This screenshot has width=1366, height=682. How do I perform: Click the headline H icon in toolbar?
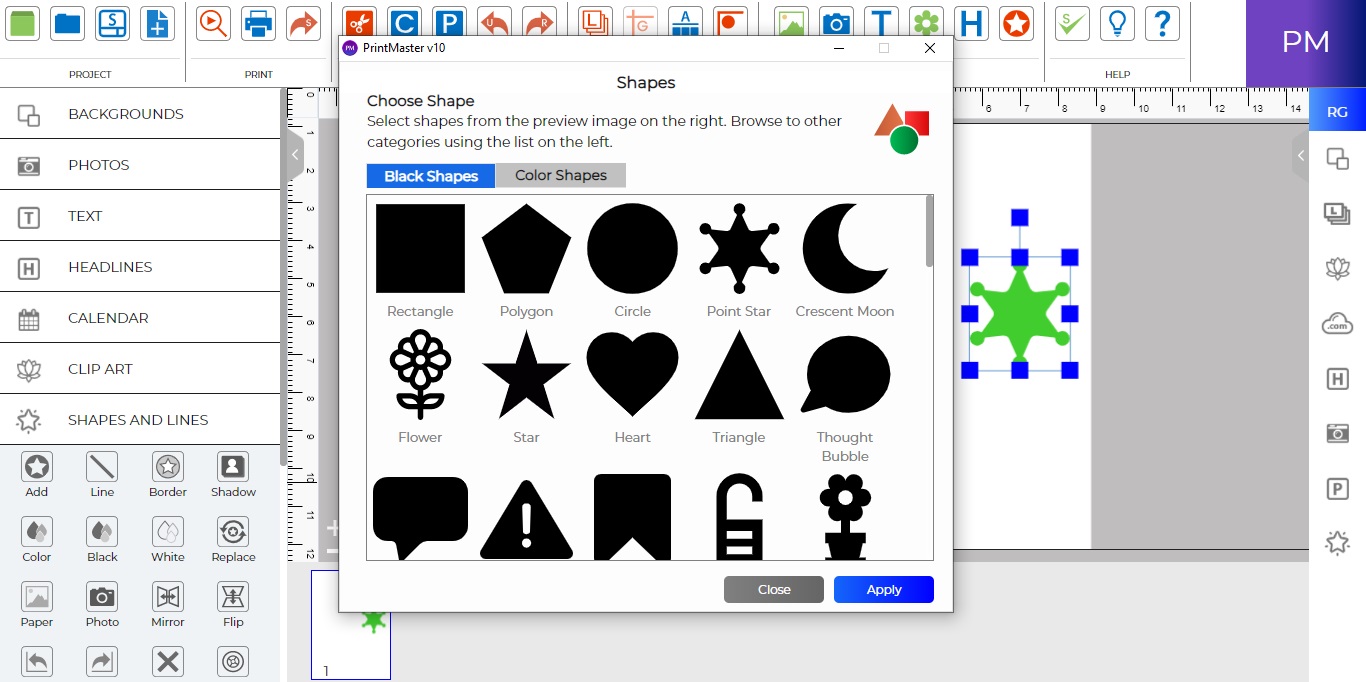(971, 23)
